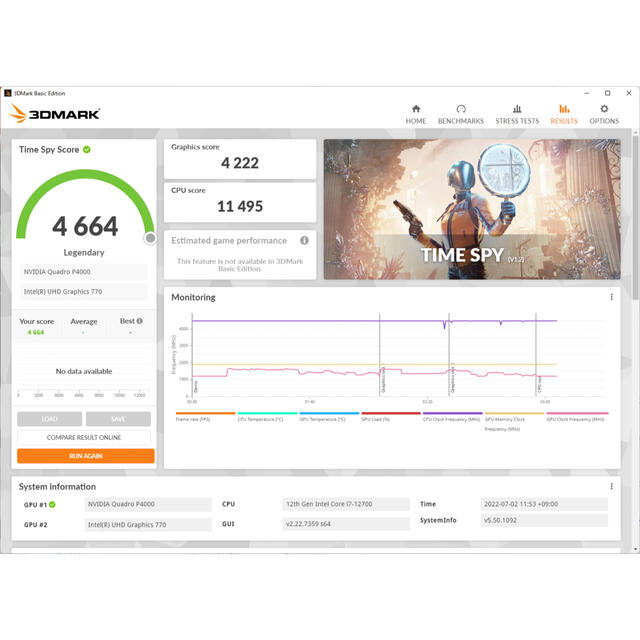Click the Your score value 4 664
Image resolution: width=640 pixels, height=640 pixels.
pyautogui.click(x=36, y=332)
